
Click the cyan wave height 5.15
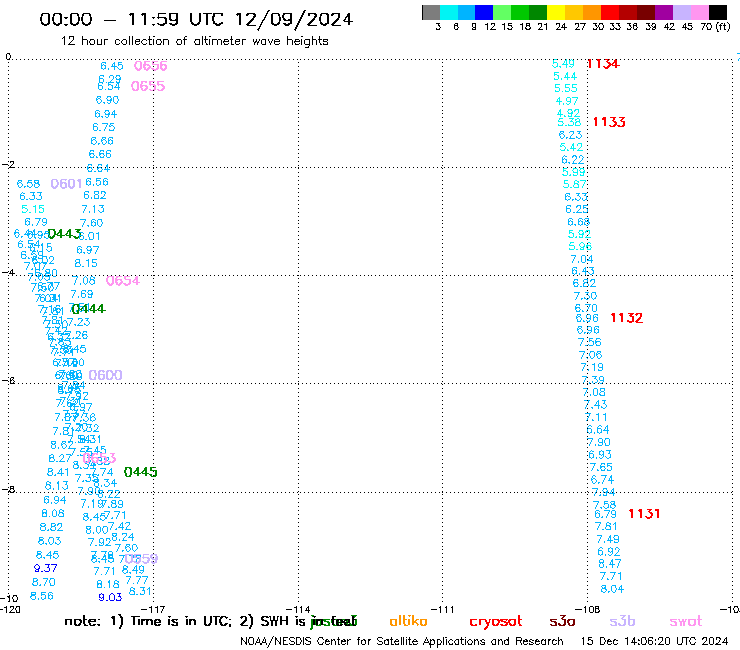pos(33,209)
